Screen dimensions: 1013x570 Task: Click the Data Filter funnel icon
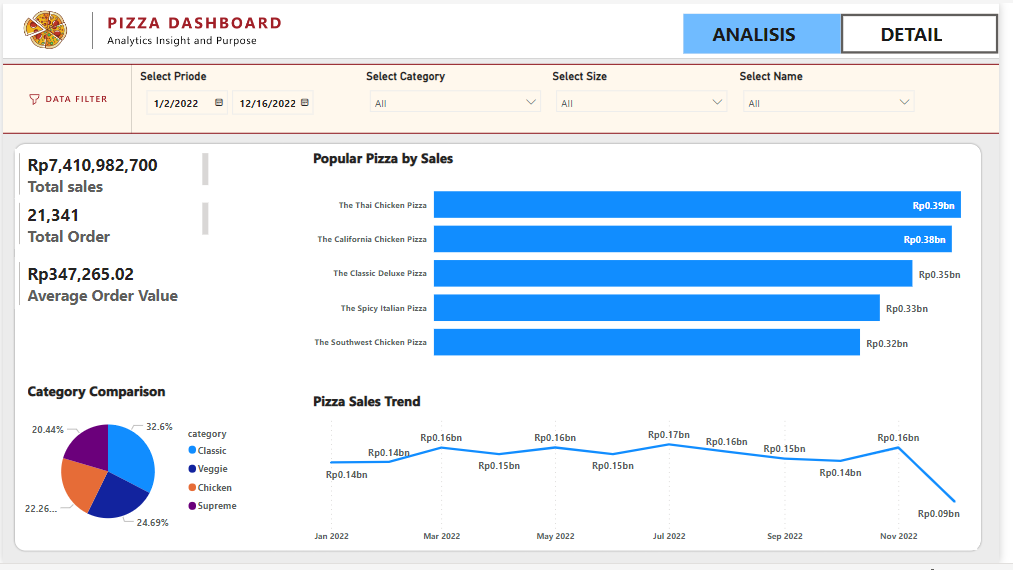[x=34, y=100]
